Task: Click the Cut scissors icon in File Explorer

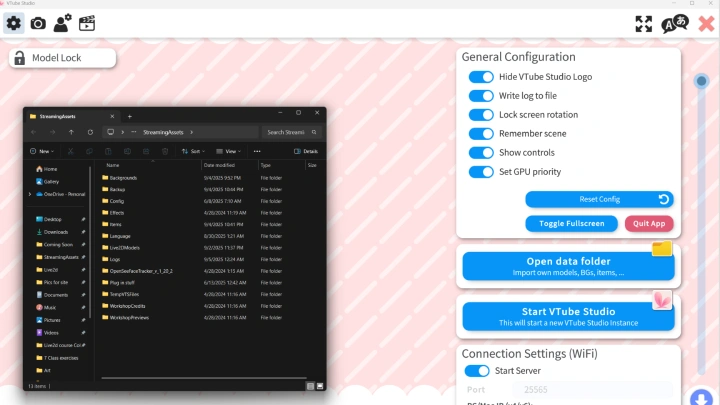Action: (x=70, y=151)
